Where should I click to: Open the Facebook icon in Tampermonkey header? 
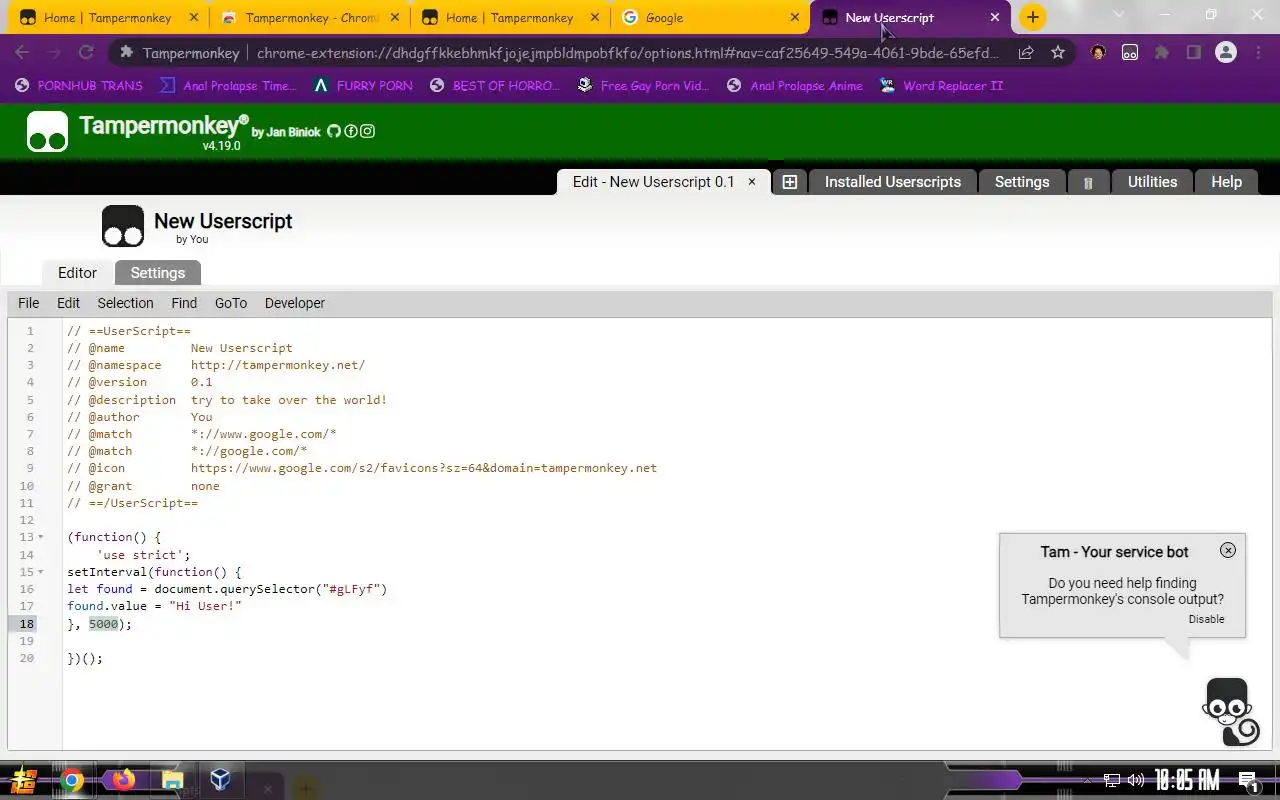pyautogui.click(x=351, y=131)
